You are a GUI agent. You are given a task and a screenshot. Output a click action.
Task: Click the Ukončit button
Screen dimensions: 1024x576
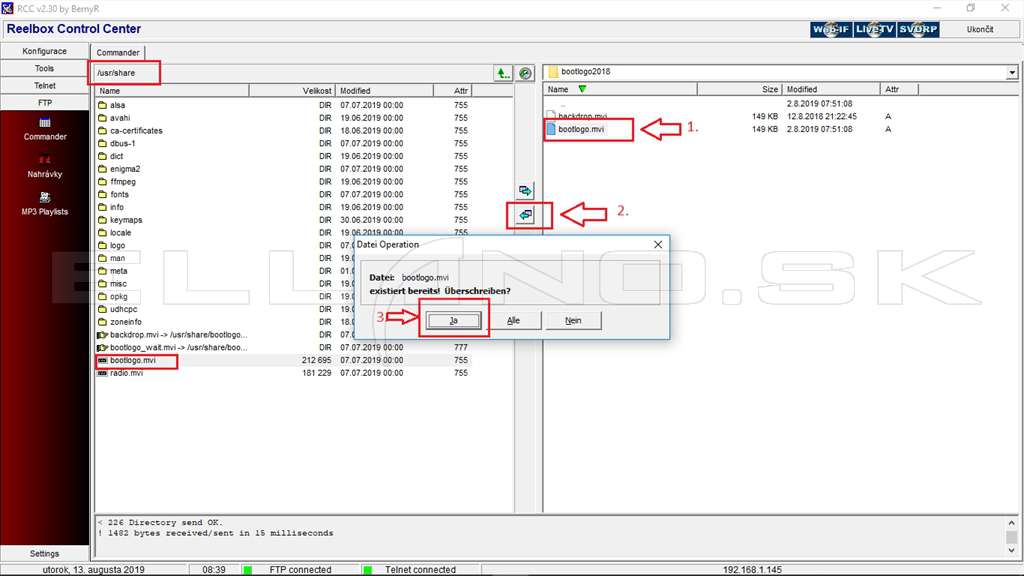point(980,29)
